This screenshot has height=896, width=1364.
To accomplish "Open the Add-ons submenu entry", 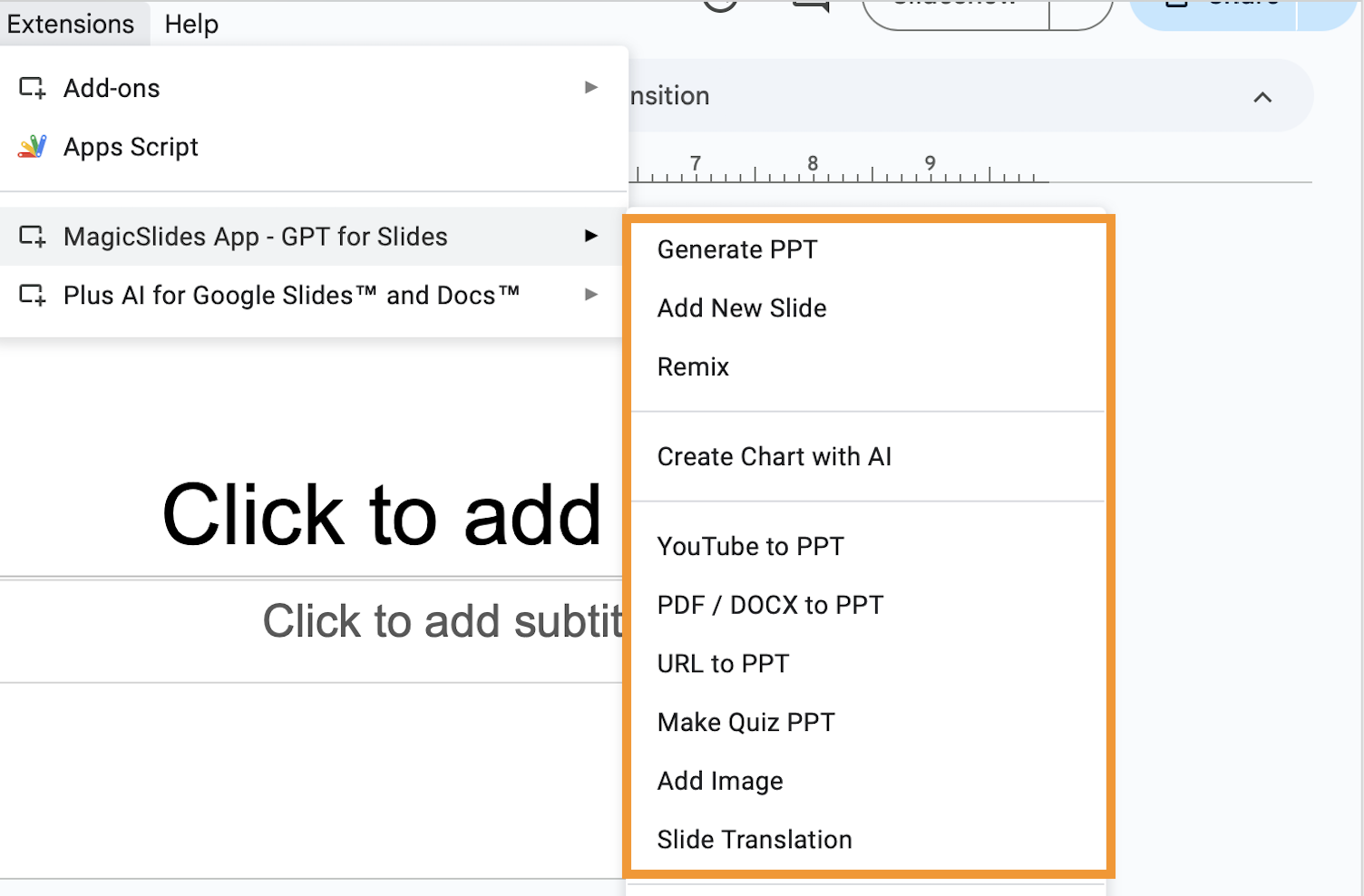I will click(x=314, y=88).
